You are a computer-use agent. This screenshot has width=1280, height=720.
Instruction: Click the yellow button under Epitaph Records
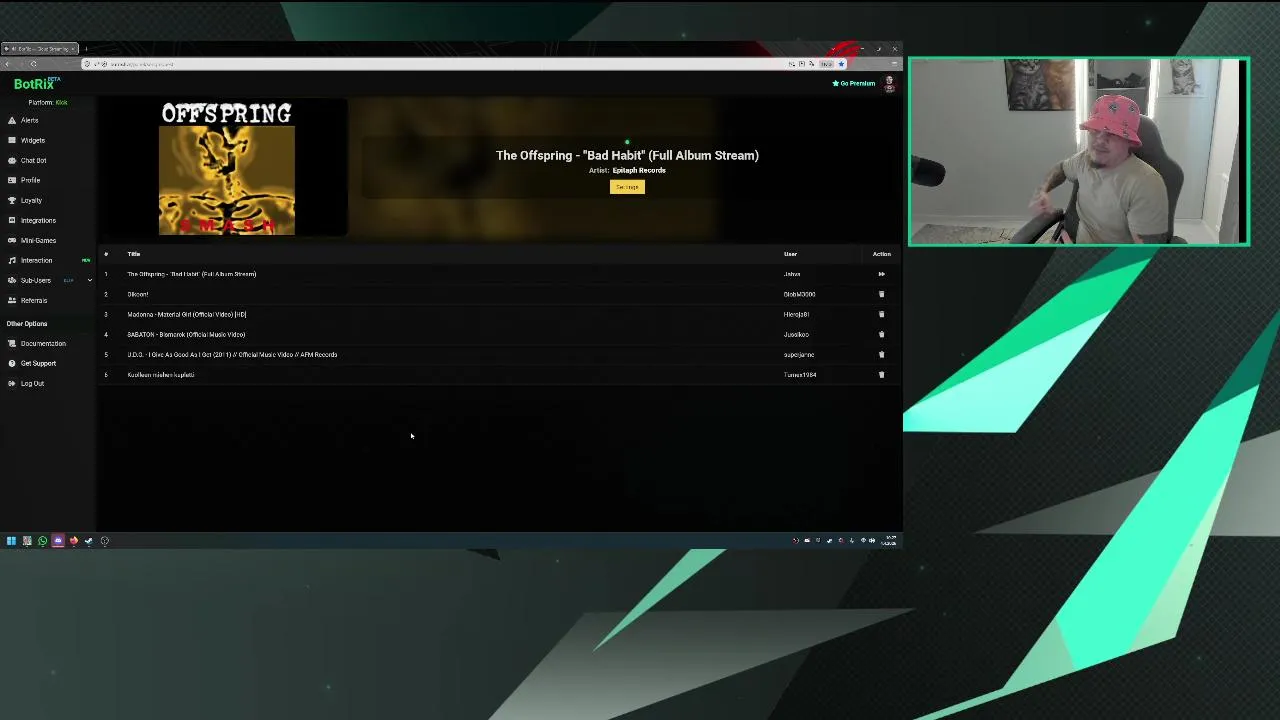tap(627, 187)
